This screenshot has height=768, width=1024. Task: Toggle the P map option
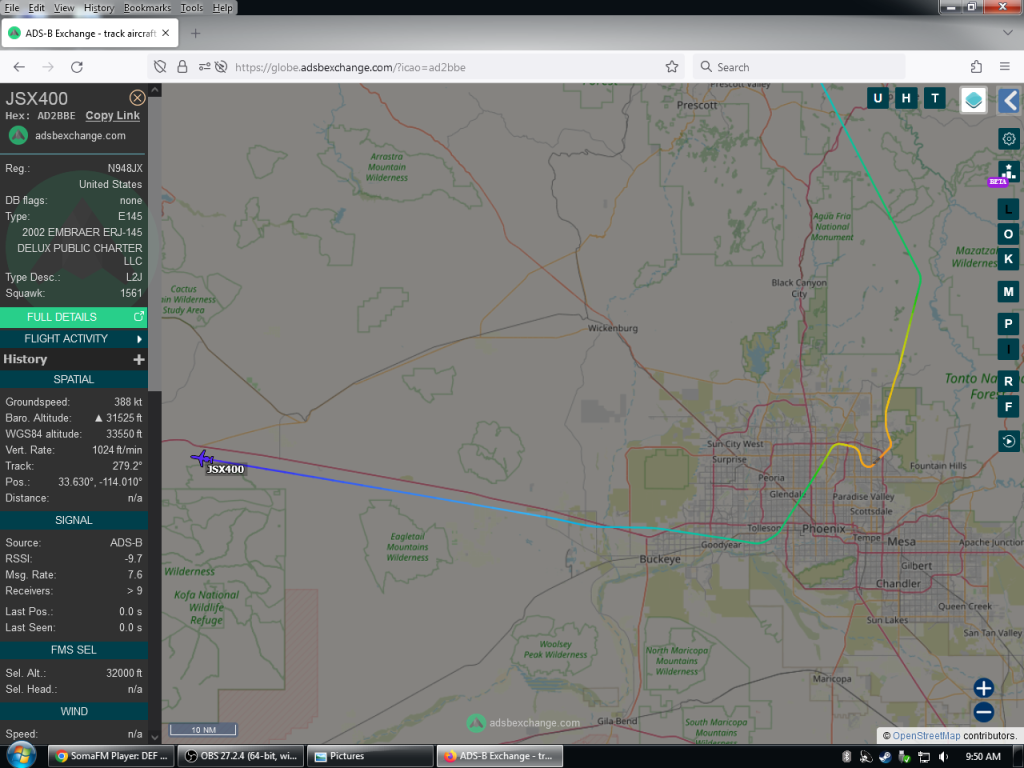[1008, 324]
